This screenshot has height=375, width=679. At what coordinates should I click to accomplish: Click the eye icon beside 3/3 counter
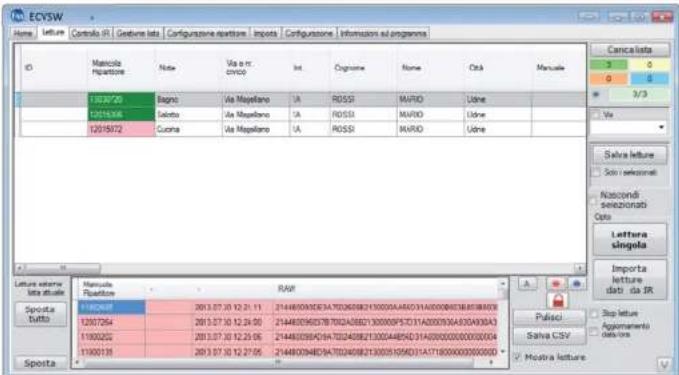597,94
